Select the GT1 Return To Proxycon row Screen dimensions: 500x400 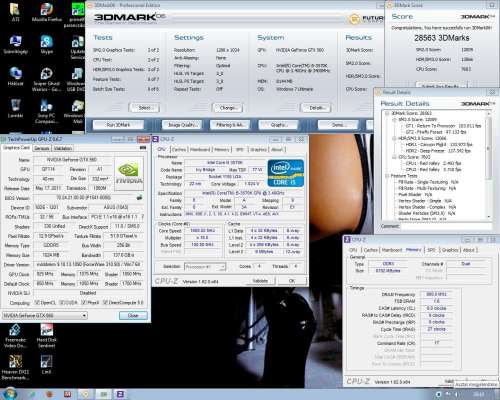pyautogui.click(x=443, y=126)
